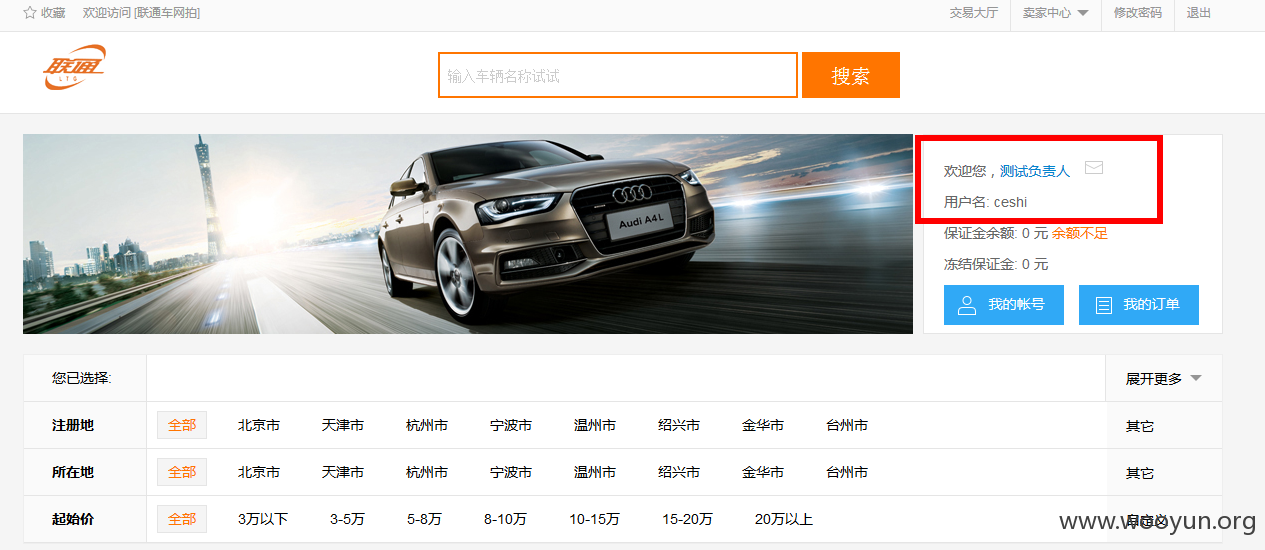This screenshot has height=550, width=1265.
Task: Select 宁波市 in the 注册地 row
Action: [511, 425]
